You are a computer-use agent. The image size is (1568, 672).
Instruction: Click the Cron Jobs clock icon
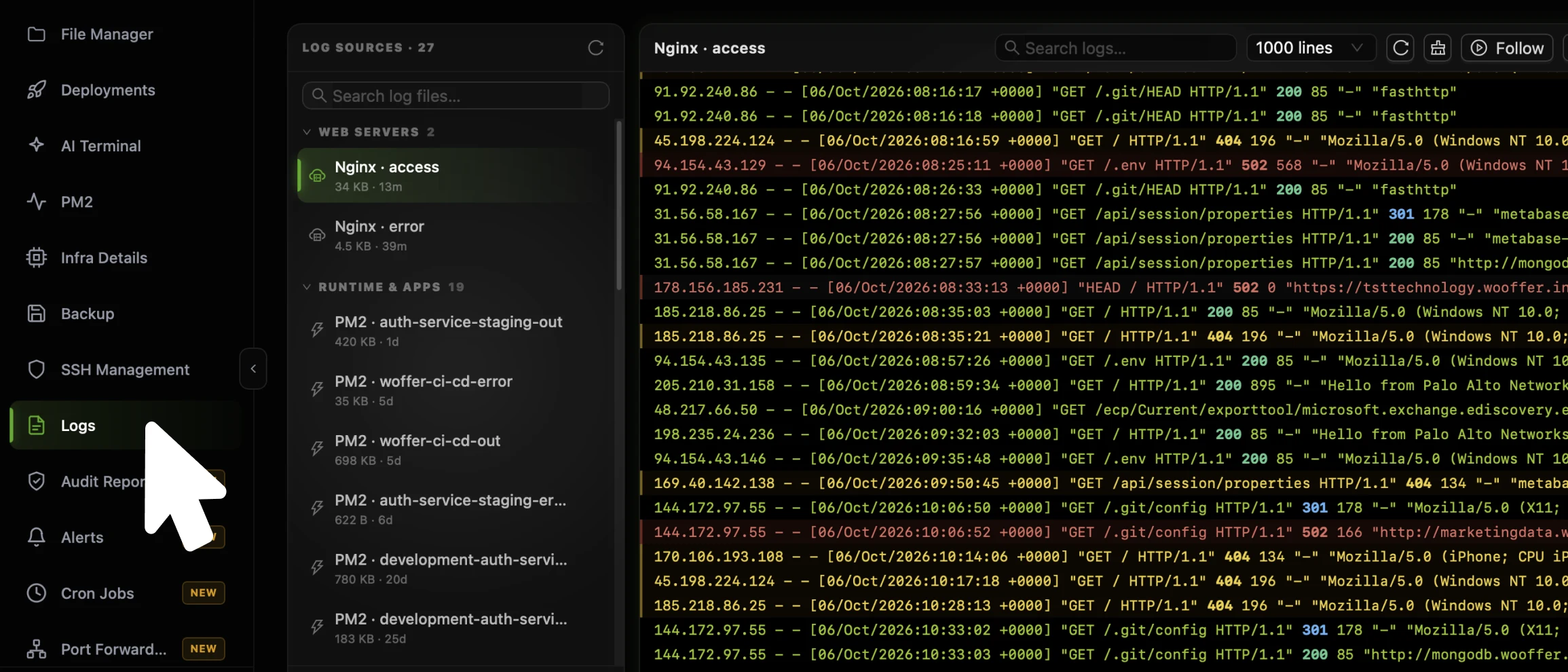[36, 593]
